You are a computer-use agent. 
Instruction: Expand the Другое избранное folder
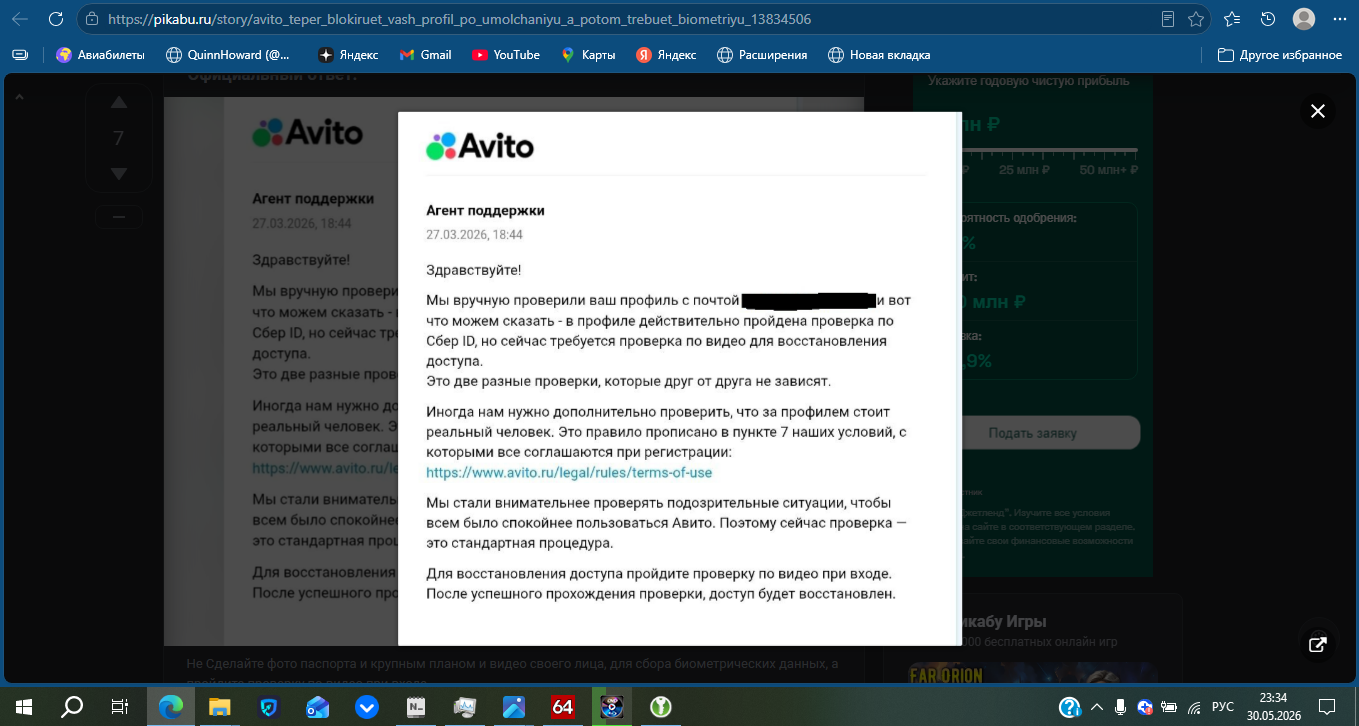[x=1279, y=55]
